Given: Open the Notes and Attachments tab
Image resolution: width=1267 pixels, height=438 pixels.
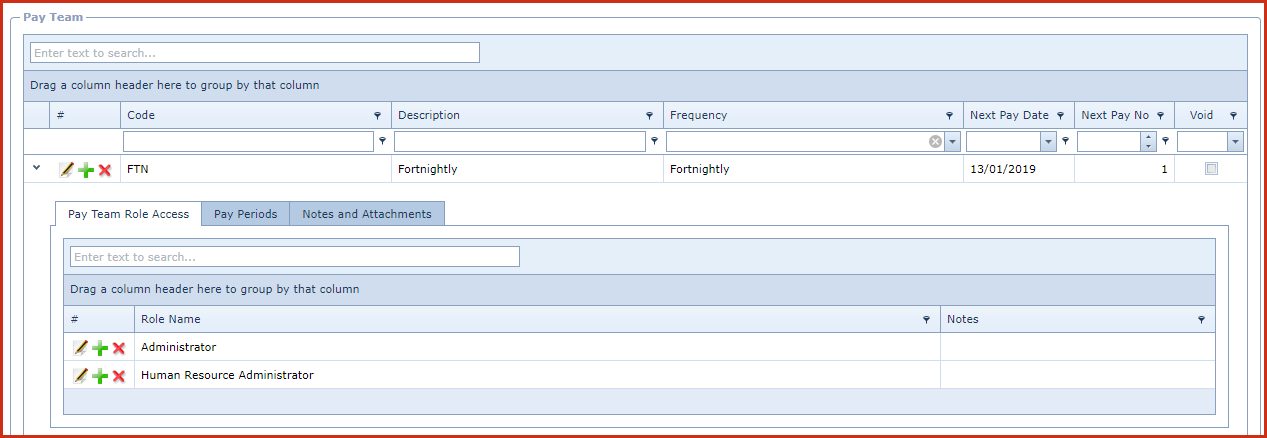Looking at the screenshot, I should [x=366, y=214].
